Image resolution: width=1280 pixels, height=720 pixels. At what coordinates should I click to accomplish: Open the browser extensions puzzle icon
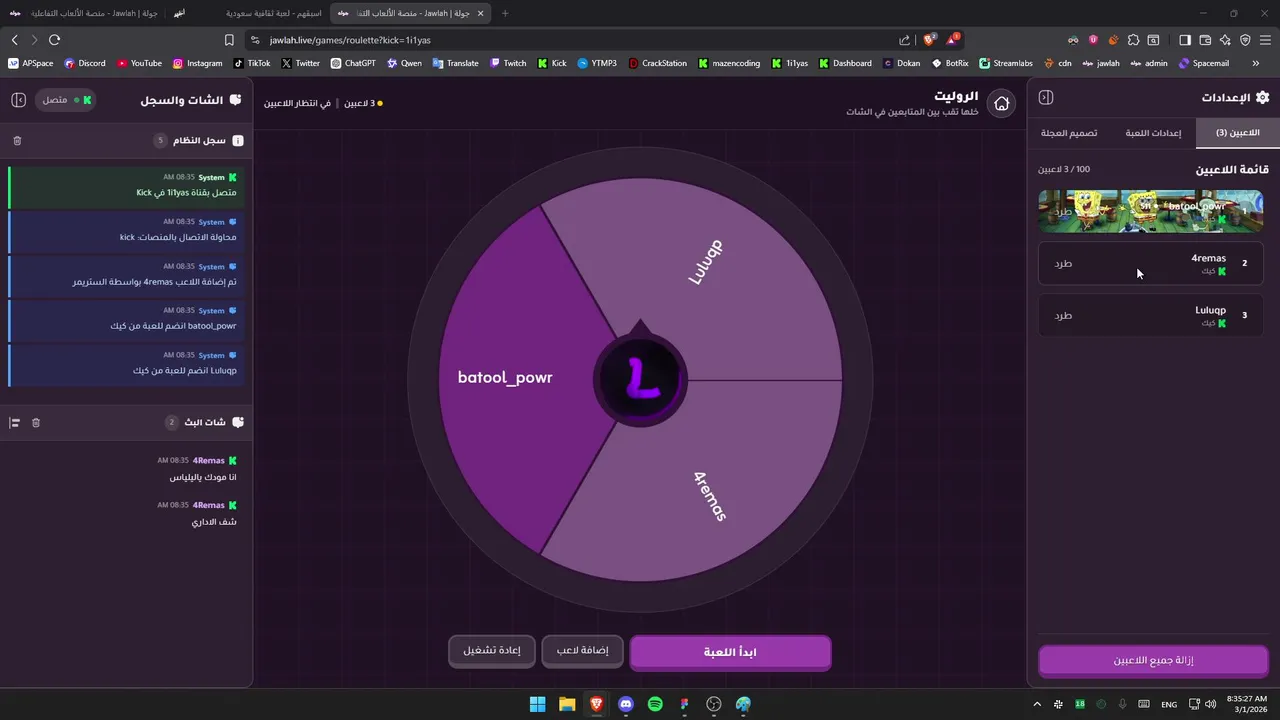click(1133, 40)
